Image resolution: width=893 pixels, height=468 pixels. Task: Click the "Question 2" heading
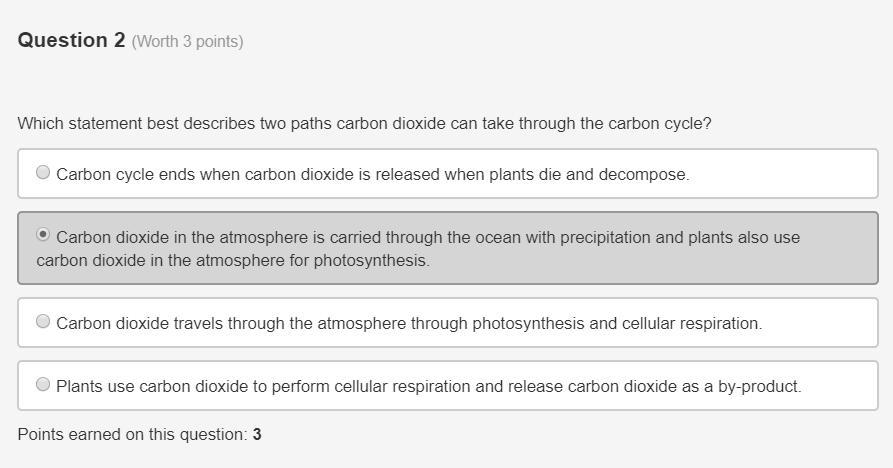click(x=71, y=40)
